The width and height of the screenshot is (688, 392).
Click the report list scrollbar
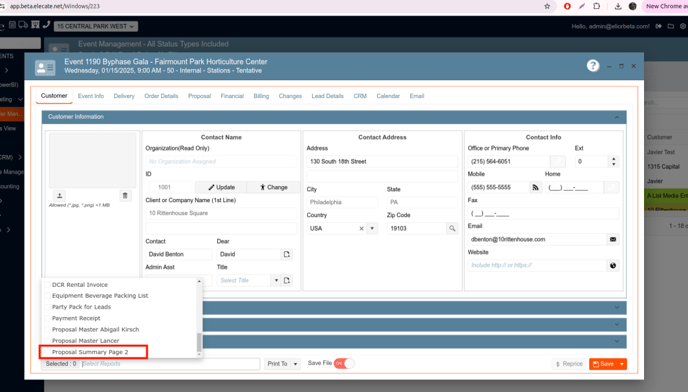click(x=199, y=342)
